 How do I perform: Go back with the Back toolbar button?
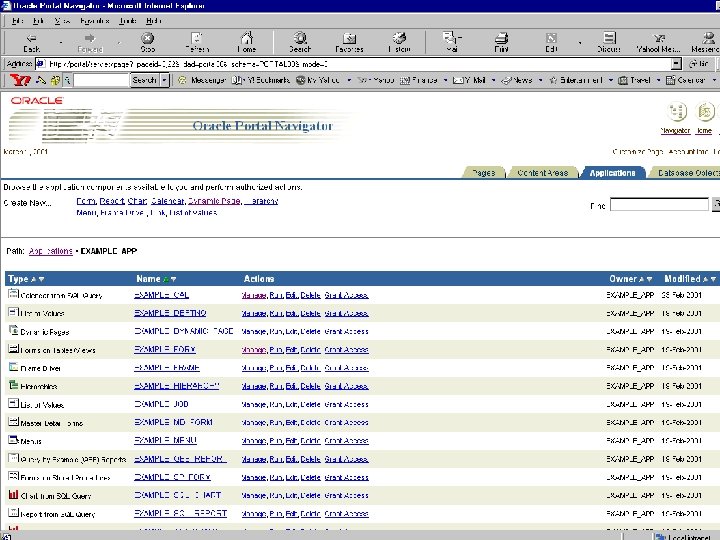32,42
